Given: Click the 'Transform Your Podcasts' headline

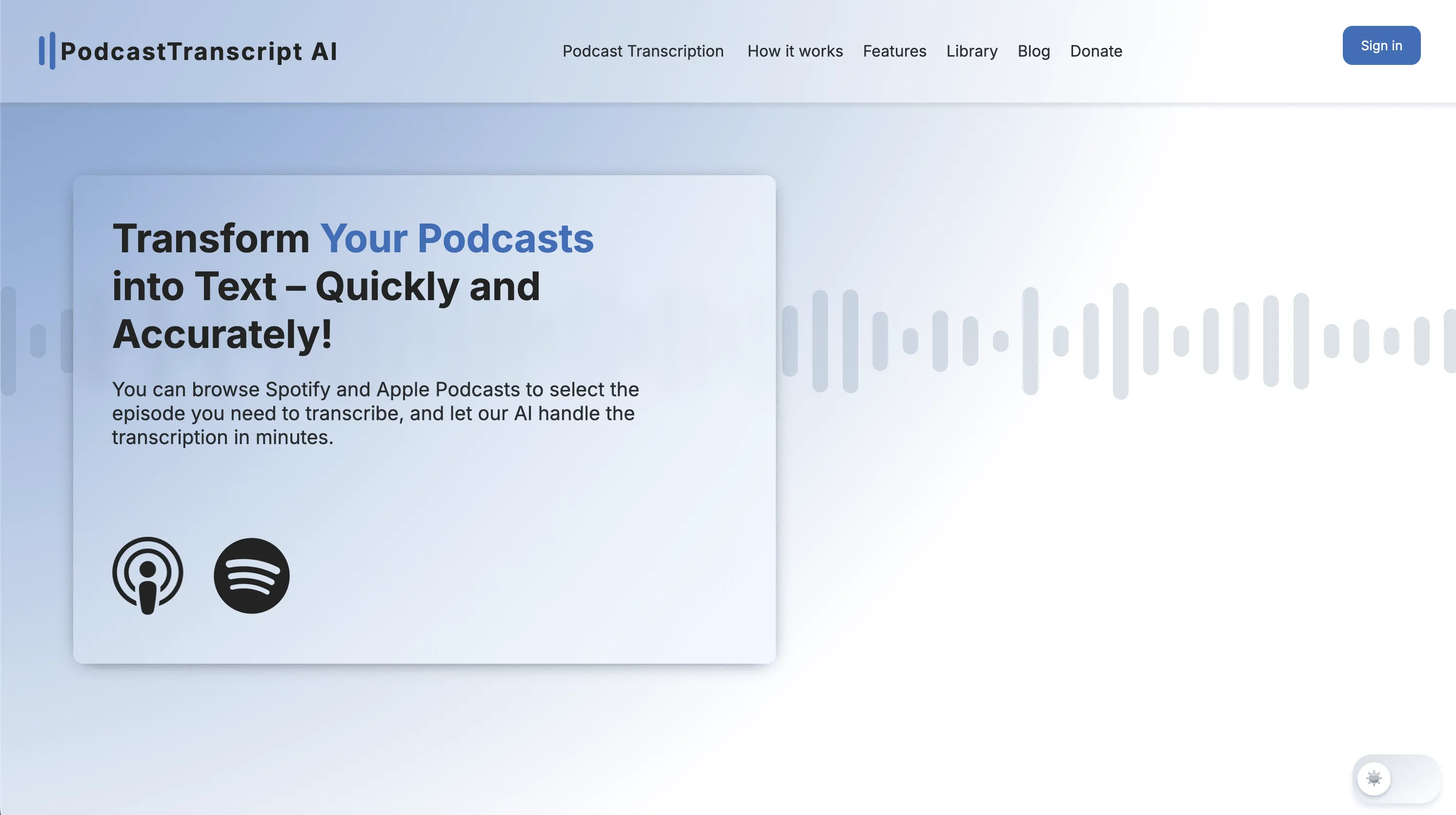Looking at the screenshot, I should point(353,286).
